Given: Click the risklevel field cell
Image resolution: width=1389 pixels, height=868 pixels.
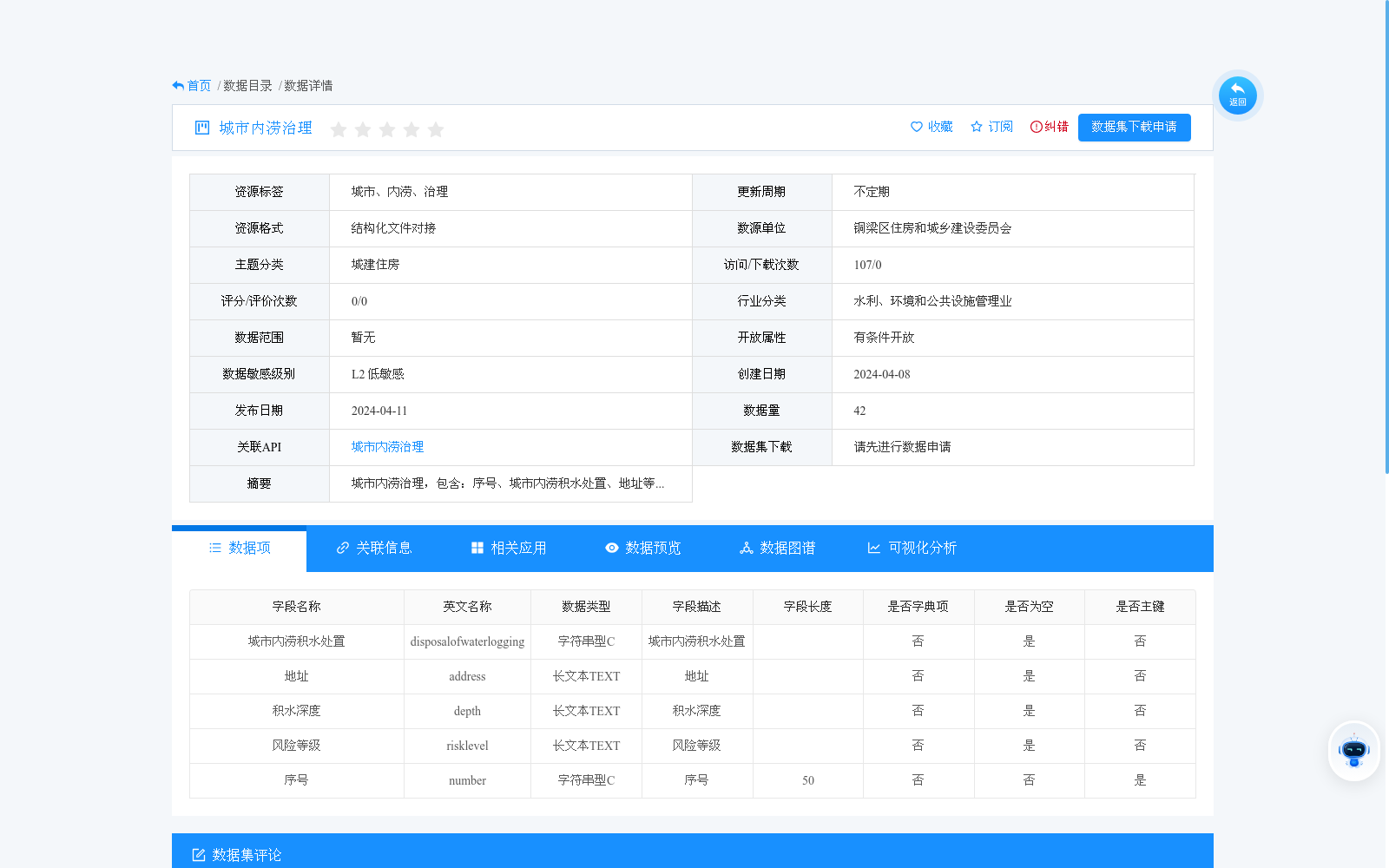Looking at the screenshot, I should (467, 746).
